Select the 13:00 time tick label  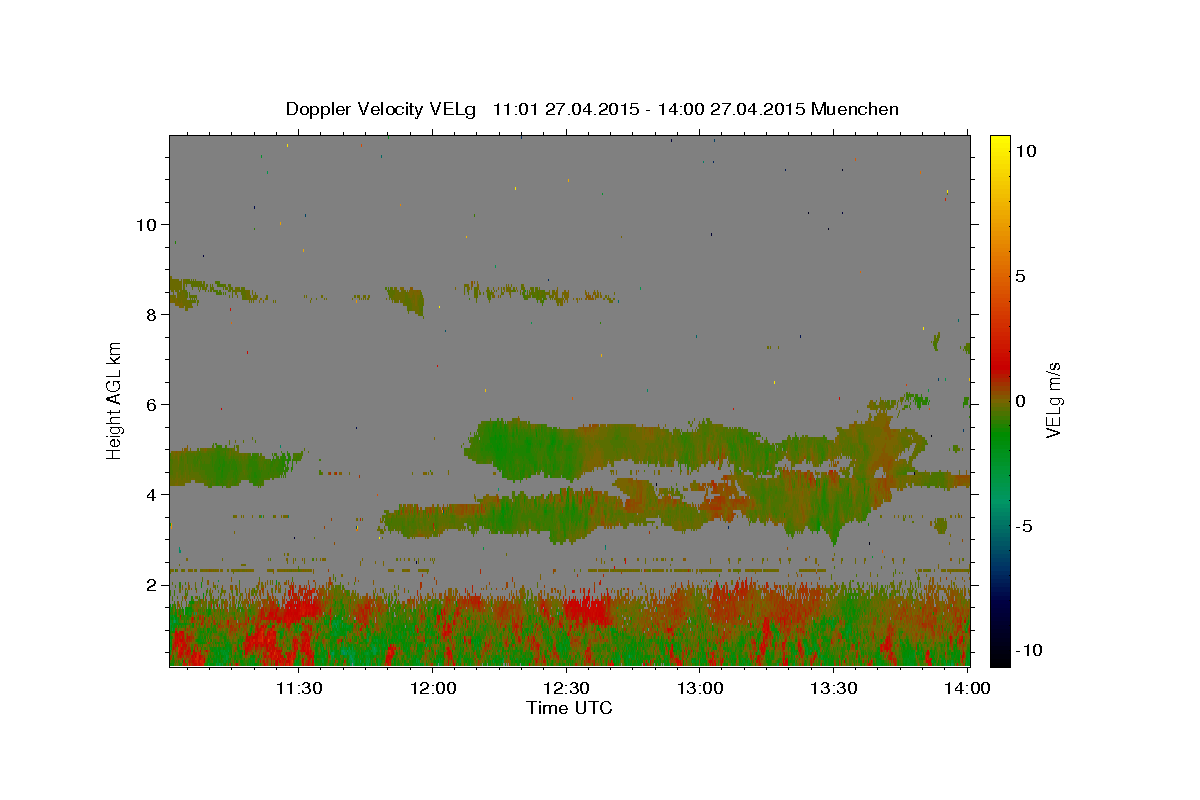(x=700, y=688)
